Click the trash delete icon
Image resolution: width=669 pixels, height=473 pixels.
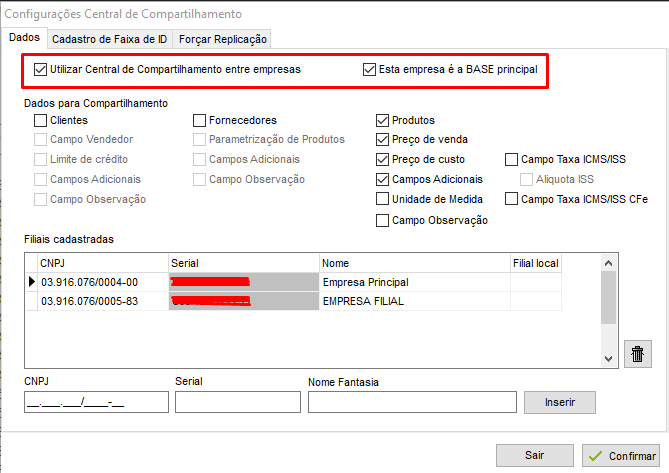[x=636, y=353]
